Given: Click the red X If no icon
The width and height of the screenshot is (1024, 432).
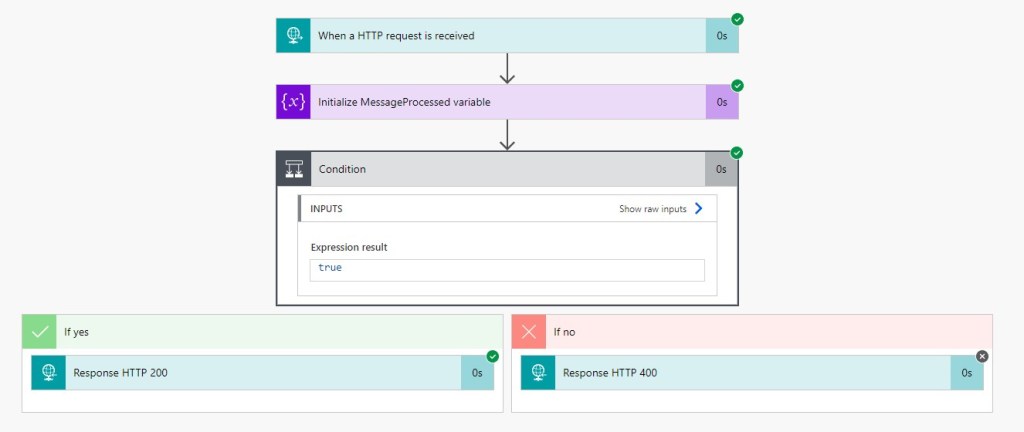Looking at the screenshot, I should coord(528,332).
